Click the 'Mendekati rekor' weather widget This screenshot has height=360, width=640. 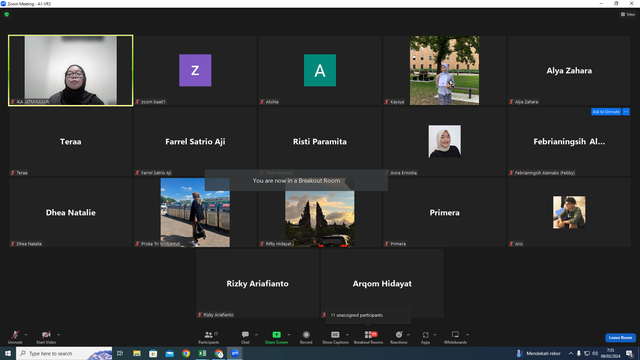point(539,353)
